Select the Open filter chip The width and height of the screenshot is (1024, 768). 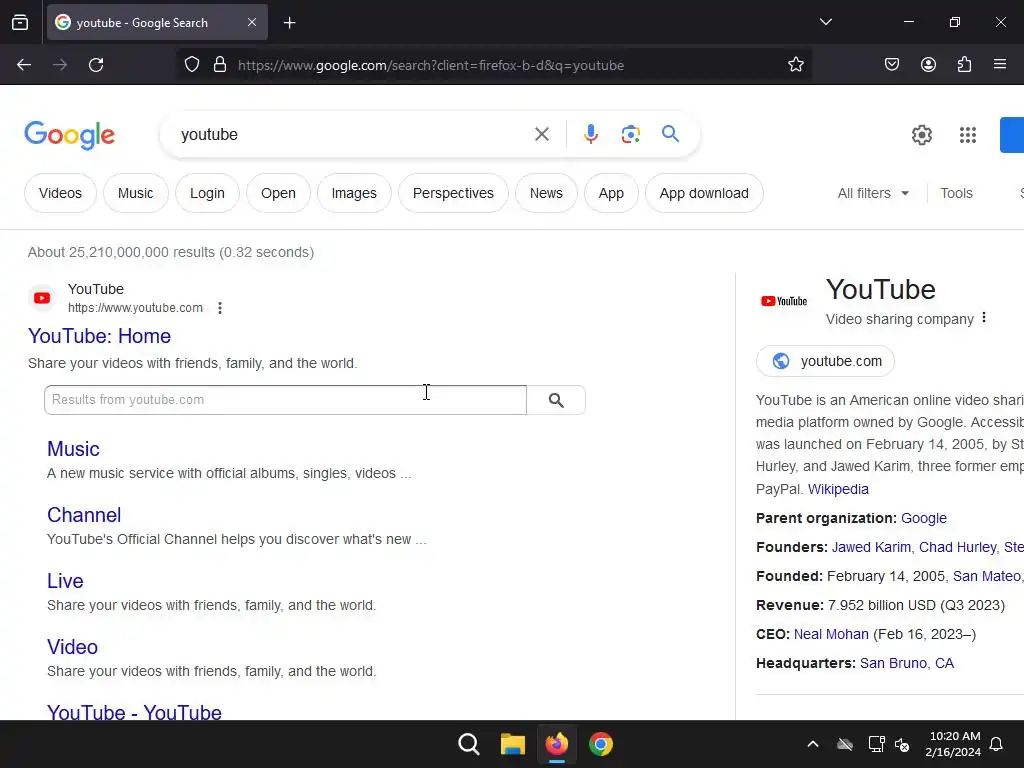(x=278, y=193)
